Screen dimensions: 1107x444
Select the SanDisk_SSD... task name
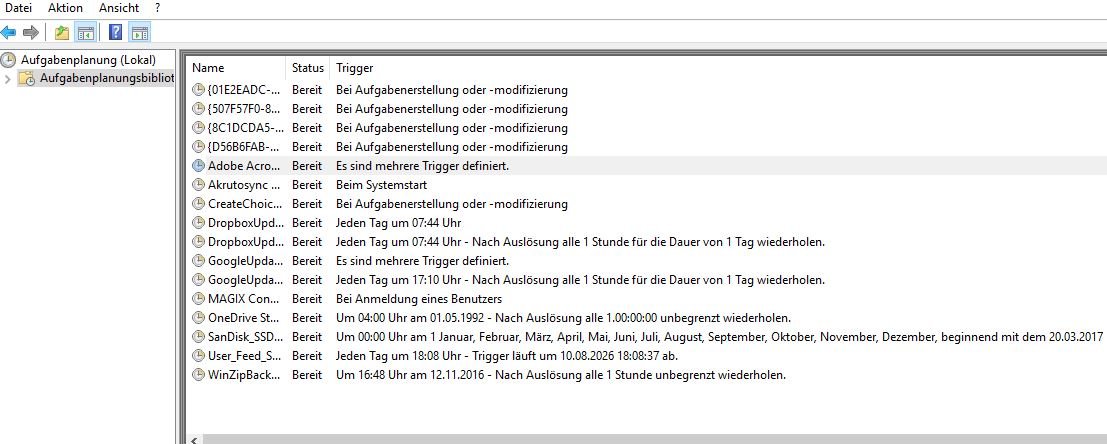[244, 337]
